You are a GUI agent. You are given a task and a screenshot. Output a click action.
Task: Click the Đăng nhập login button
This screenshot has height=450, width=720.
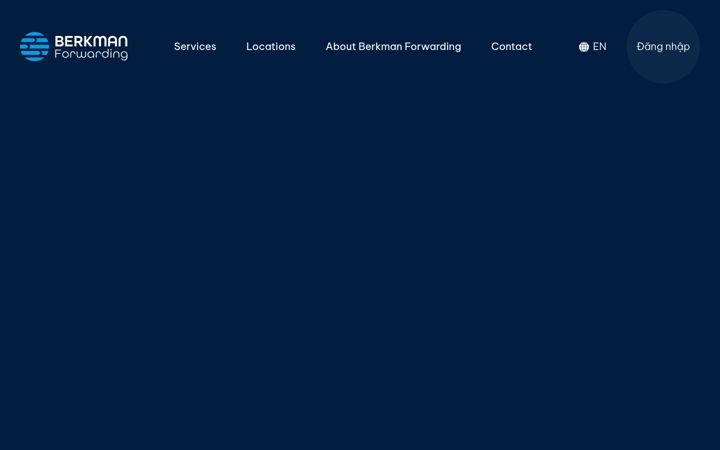coord(663,46)
